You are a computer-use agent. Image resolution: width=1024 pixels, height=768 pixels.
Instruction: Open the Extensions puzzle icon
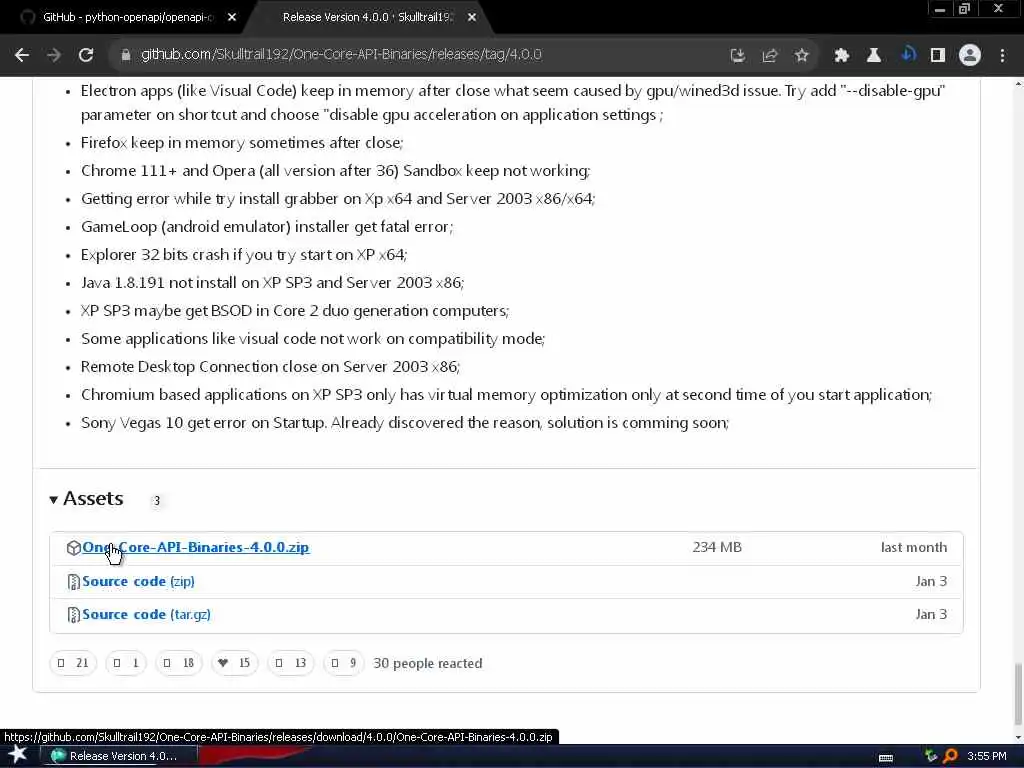pyautogui.click(x=841, y=56)
